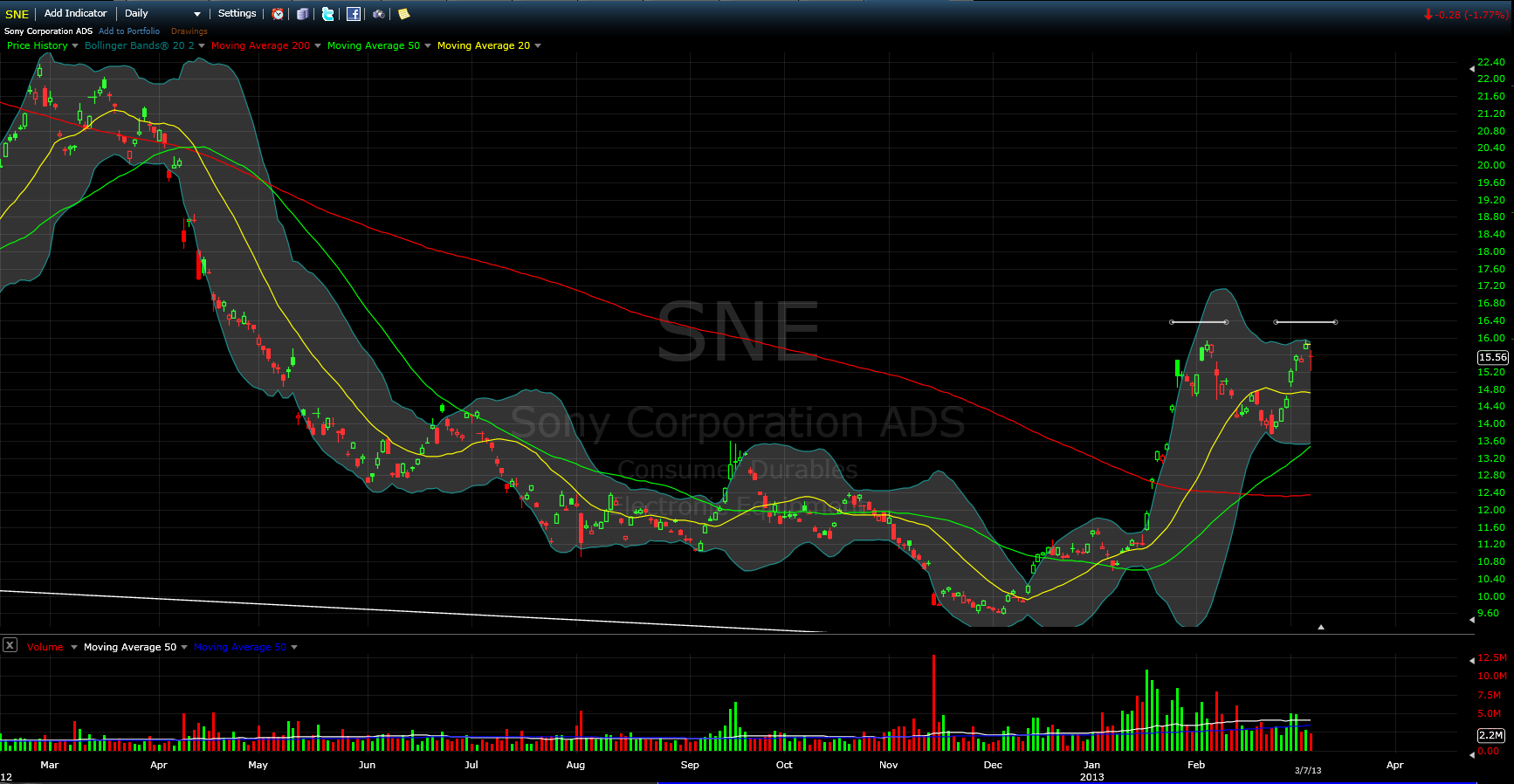
Task: Click the Price History label
Action: pyautogui.click(x=38, y=45)
